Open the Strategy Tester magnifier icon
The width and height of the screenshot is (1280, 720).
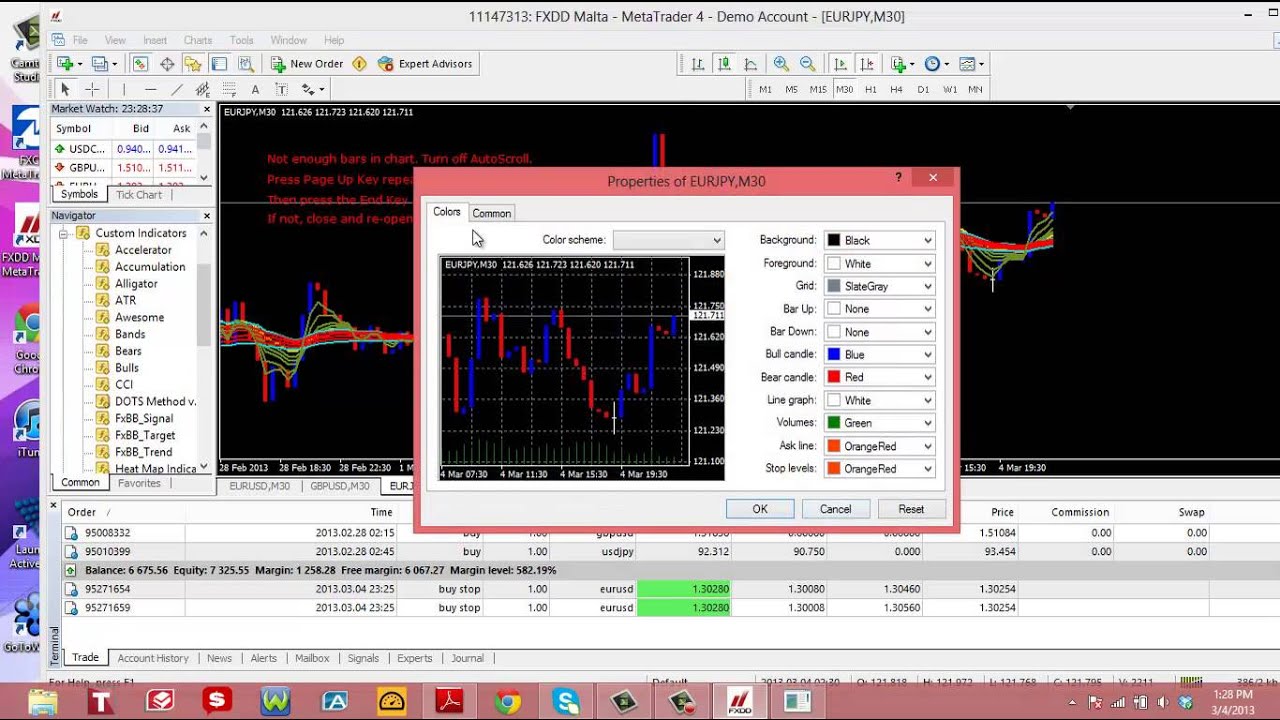[245, 64]
